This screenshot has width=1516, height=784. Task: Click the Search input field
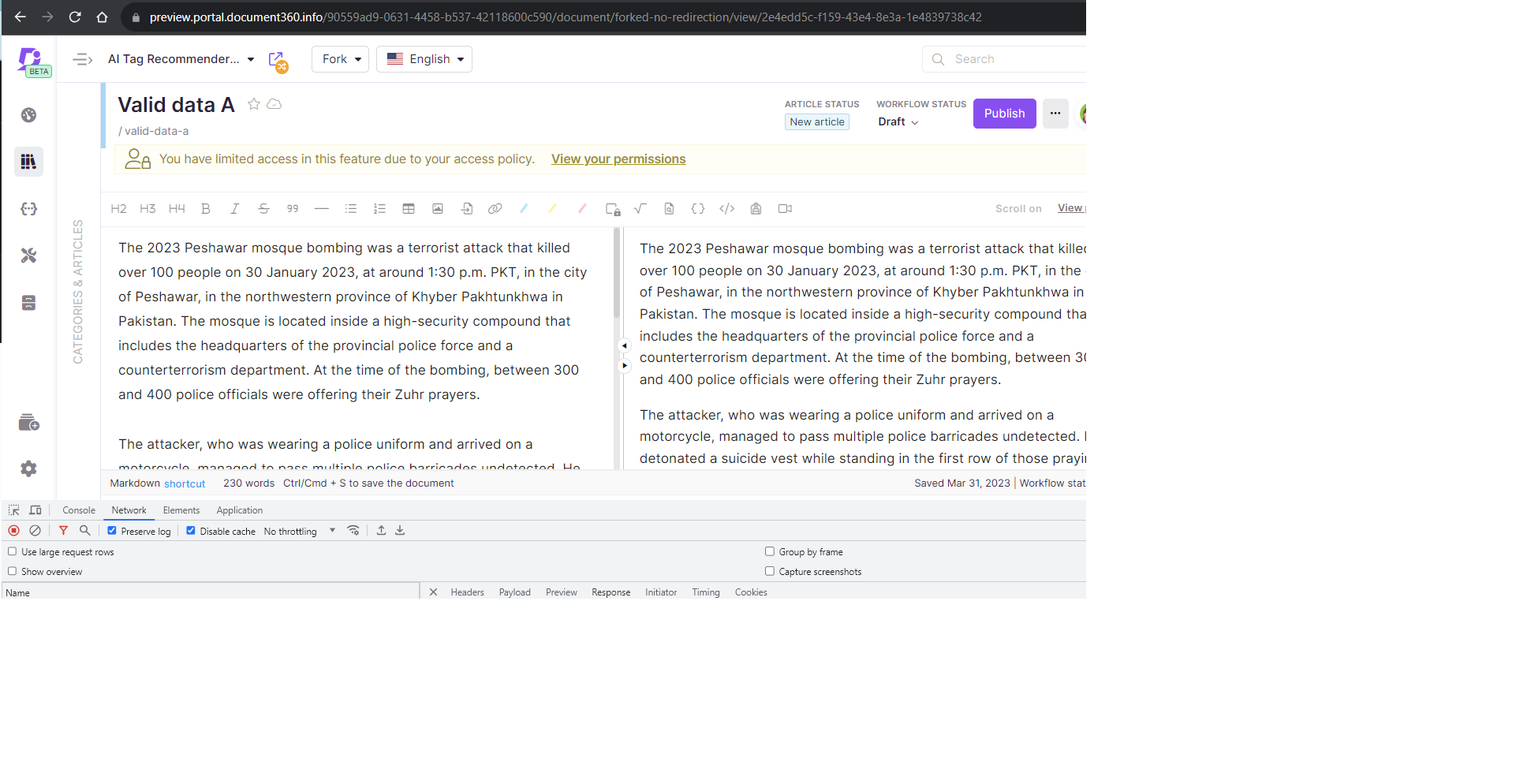(x=1004, y=59)
